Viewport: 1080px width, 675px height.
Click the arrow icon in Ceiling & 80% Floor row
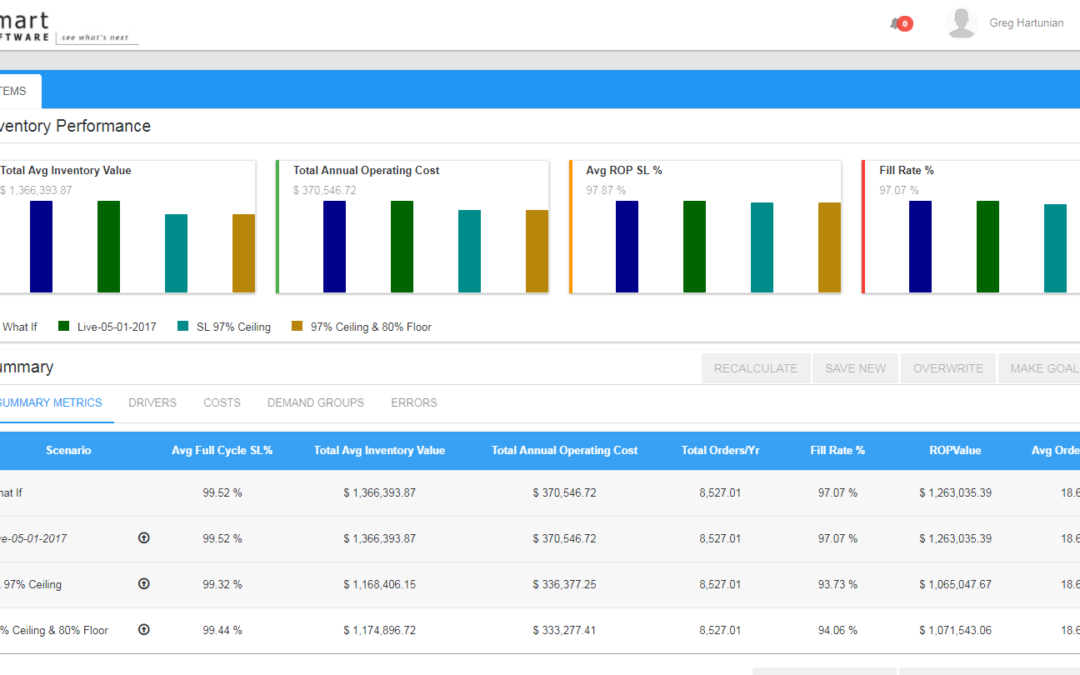(143, 630)
